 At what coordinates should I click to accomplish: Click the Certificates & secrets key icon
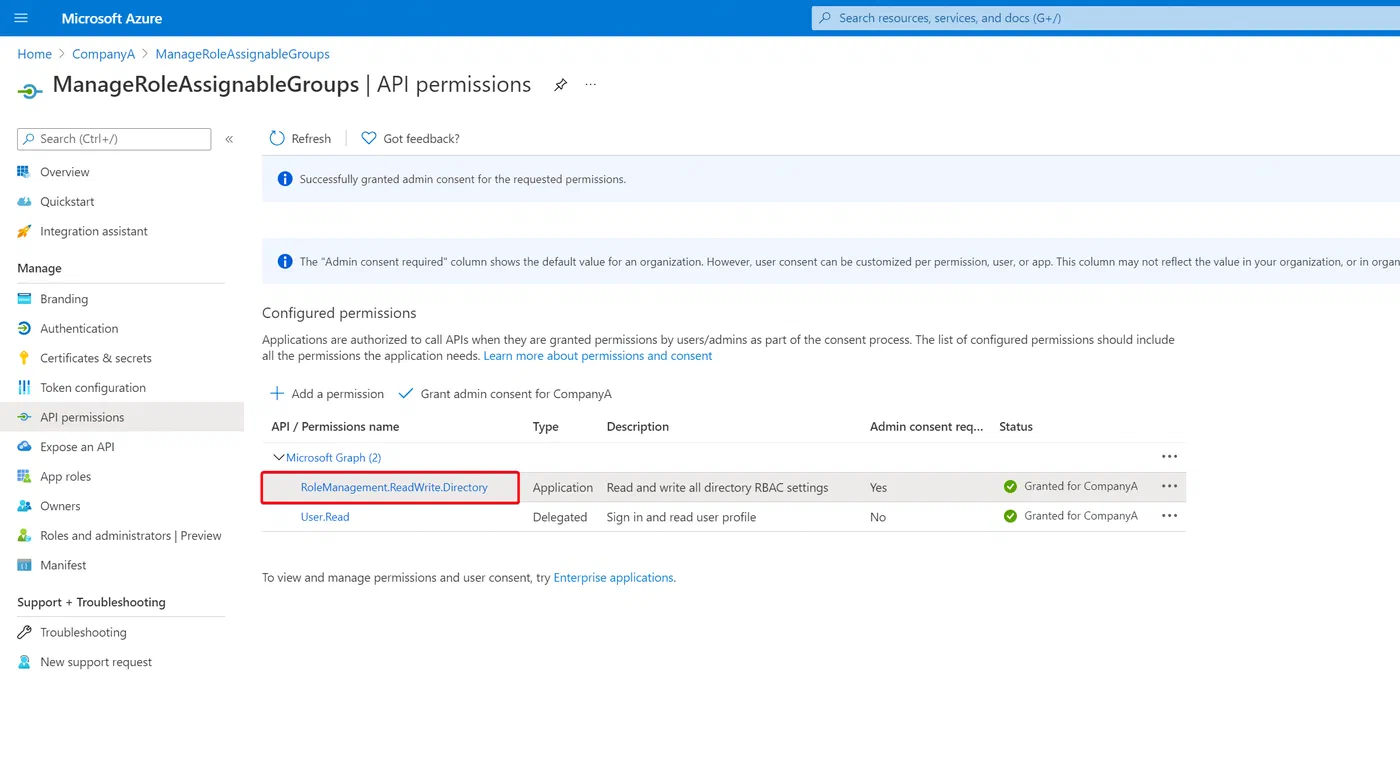(x=24, y=358)
